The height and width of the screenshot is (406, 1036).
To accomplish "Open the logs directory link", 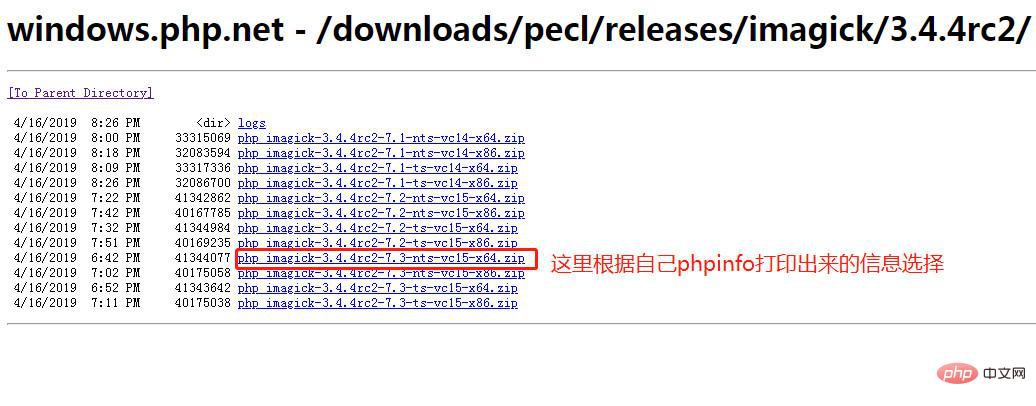I will click(x=252, y=124).
